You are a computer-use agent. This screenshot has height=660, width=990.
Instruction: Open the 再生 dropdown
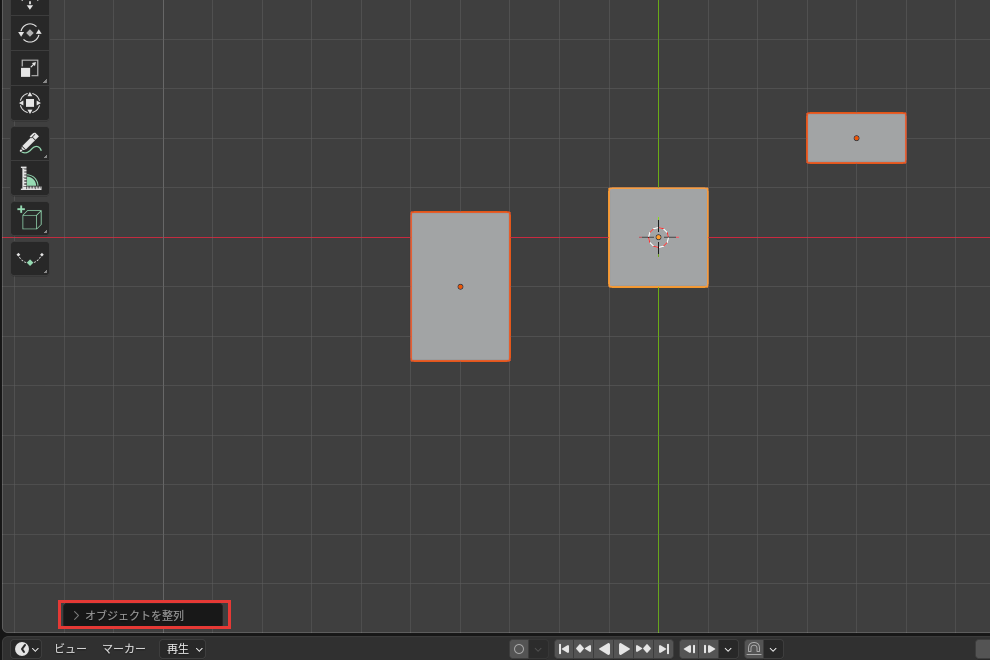tap(184, 649)
